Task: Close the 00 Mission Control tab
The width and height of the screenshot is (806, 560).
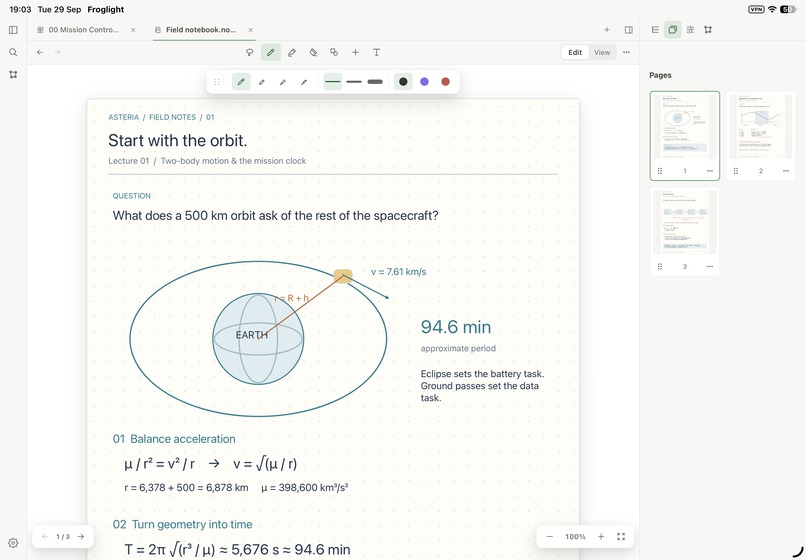Action: click(x=133, y=30)
